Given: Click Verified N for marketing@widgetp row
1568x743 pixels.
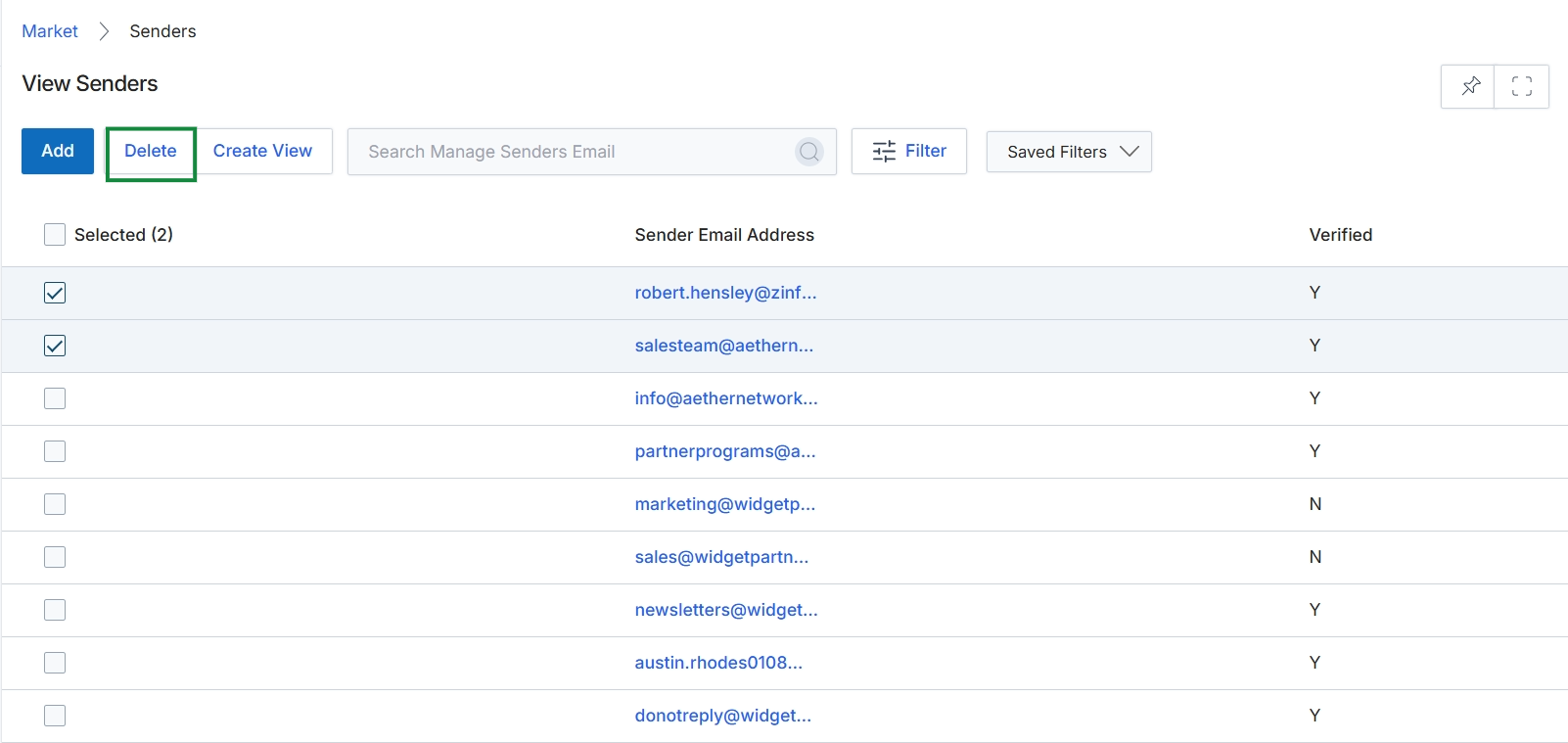Looking at the screenshot, I should 1315,504.
